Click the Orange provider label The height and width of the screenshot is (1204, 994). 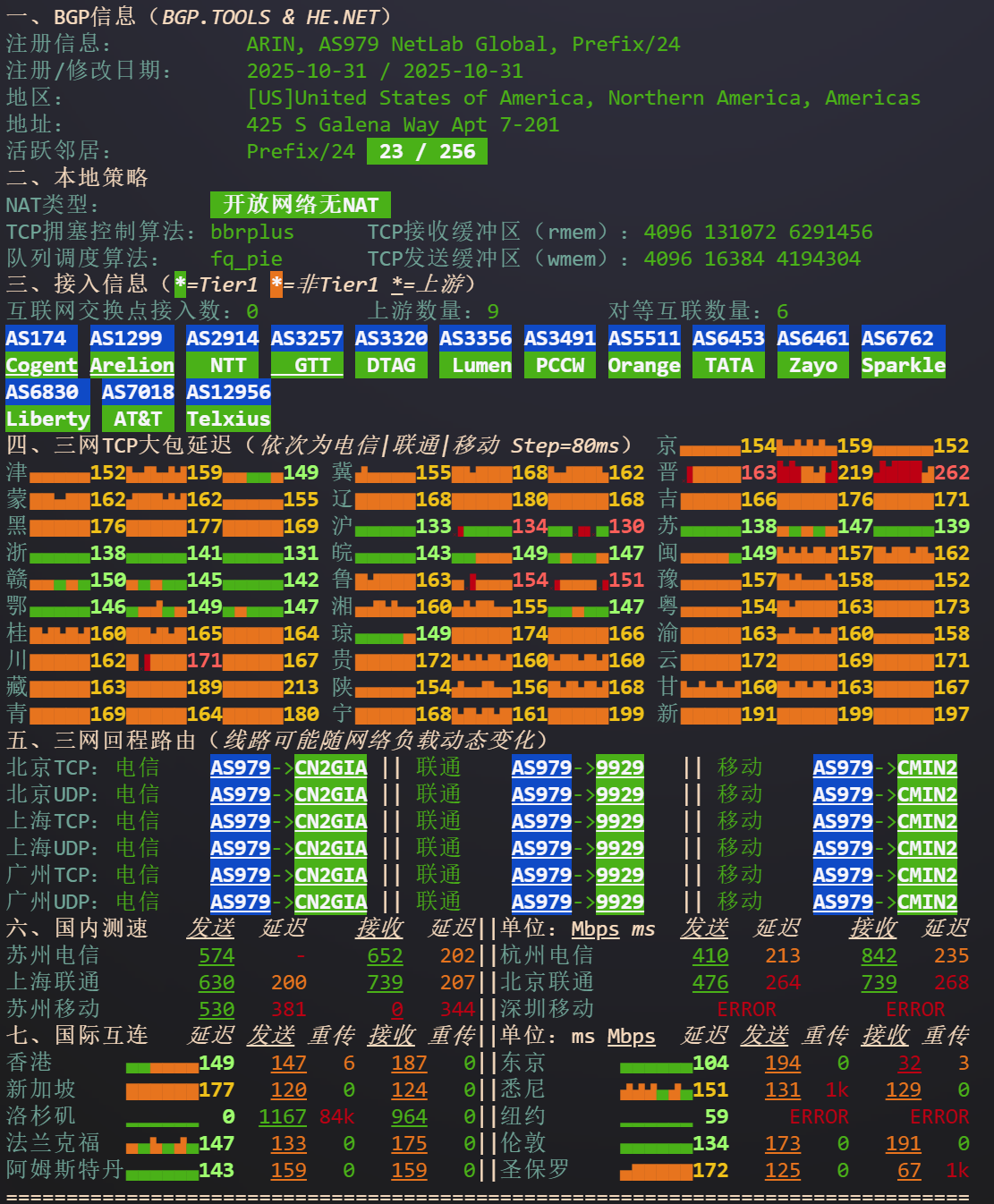click(x=644, y=365)
